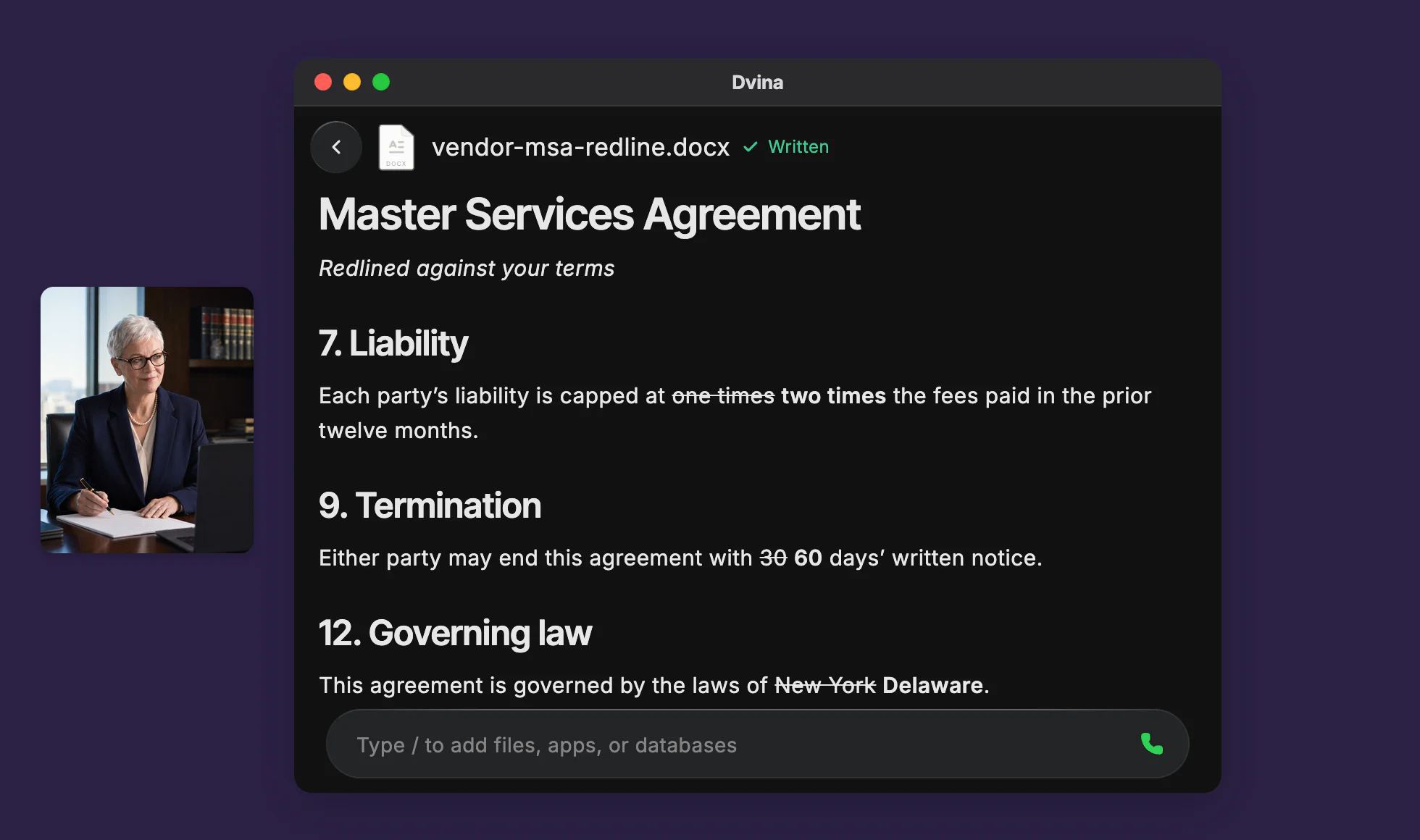Click the '9. Termination' heading

(x=430, y=505)
